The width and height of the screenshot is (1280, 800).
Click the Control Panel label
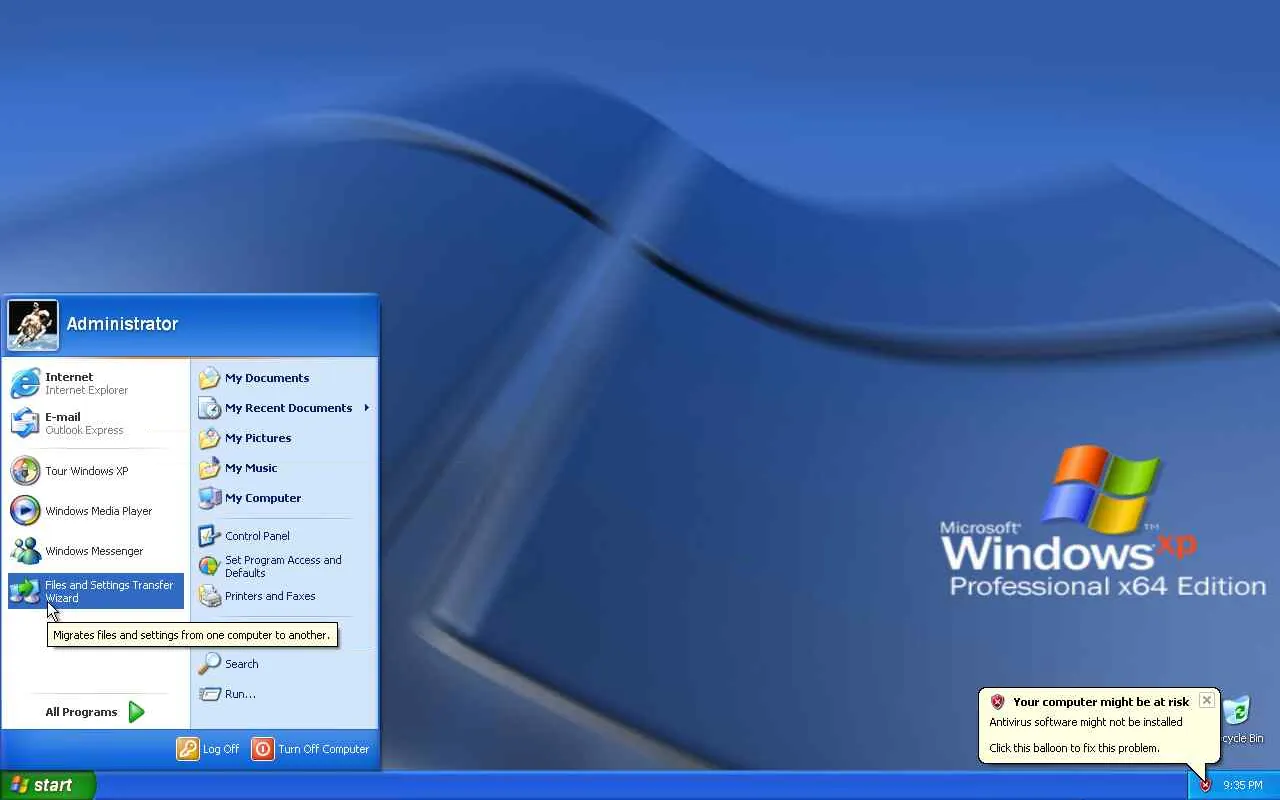click(x=257, y=536)
